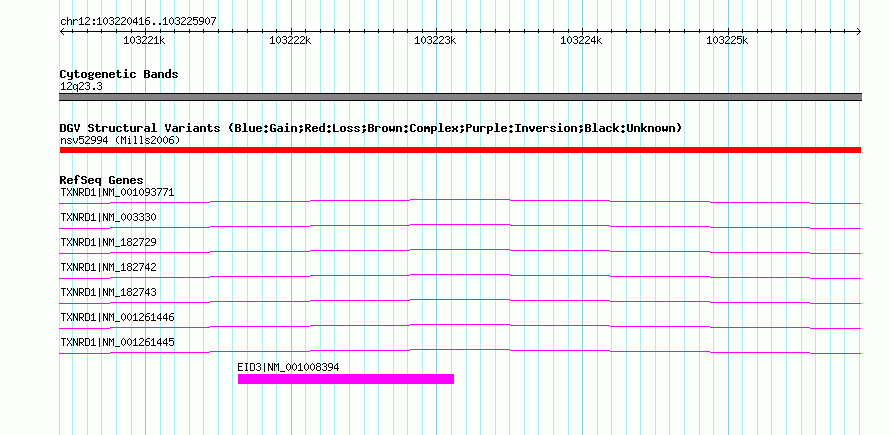
Task: Click the Cytogenetic Bands track title
Action: point(119,74)
